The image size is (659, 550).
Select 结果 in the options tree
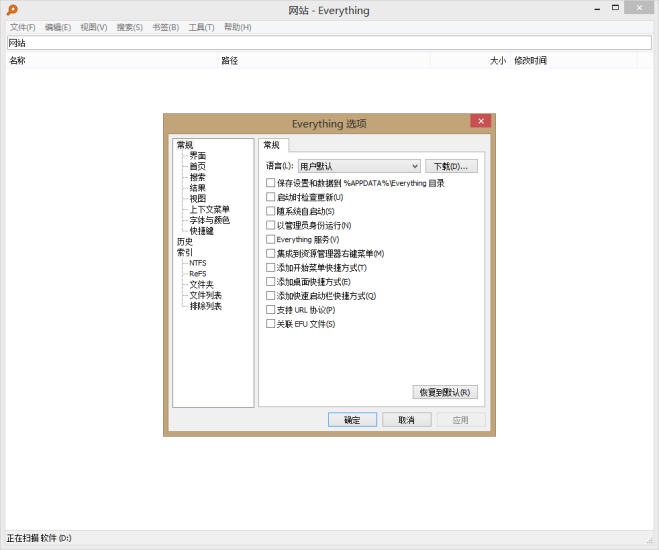[198, 188]
